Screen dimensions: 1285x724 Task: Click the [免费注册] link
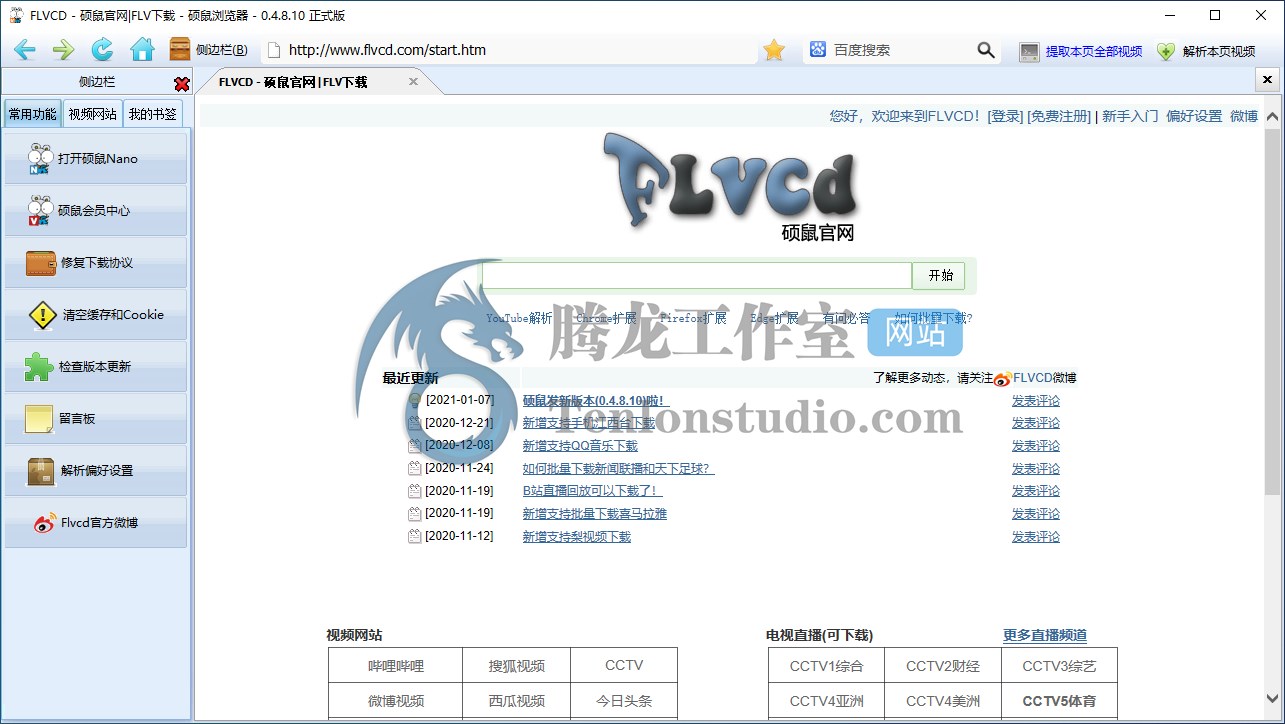1059,116
